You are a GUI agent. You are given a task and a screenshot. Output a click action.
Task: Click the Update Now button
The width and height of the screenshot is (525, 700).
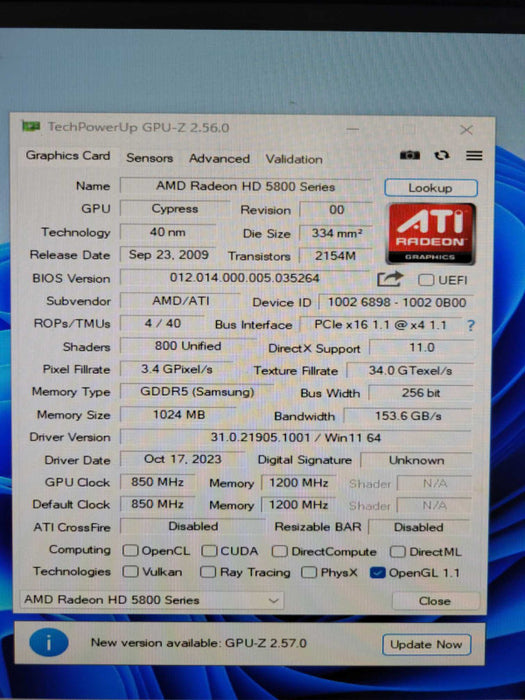426,644
